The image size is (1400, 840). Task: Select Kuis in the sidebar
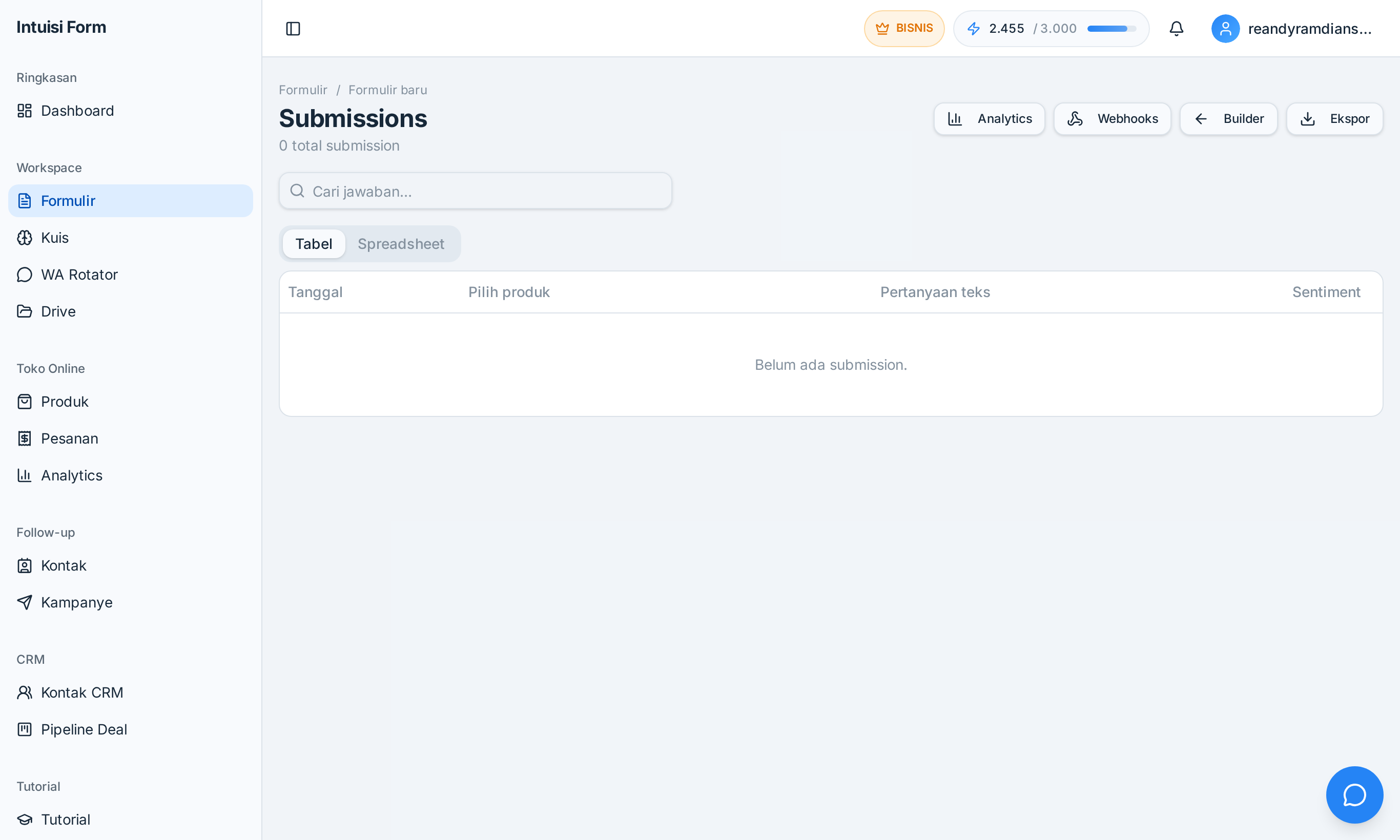coord(131,237)
